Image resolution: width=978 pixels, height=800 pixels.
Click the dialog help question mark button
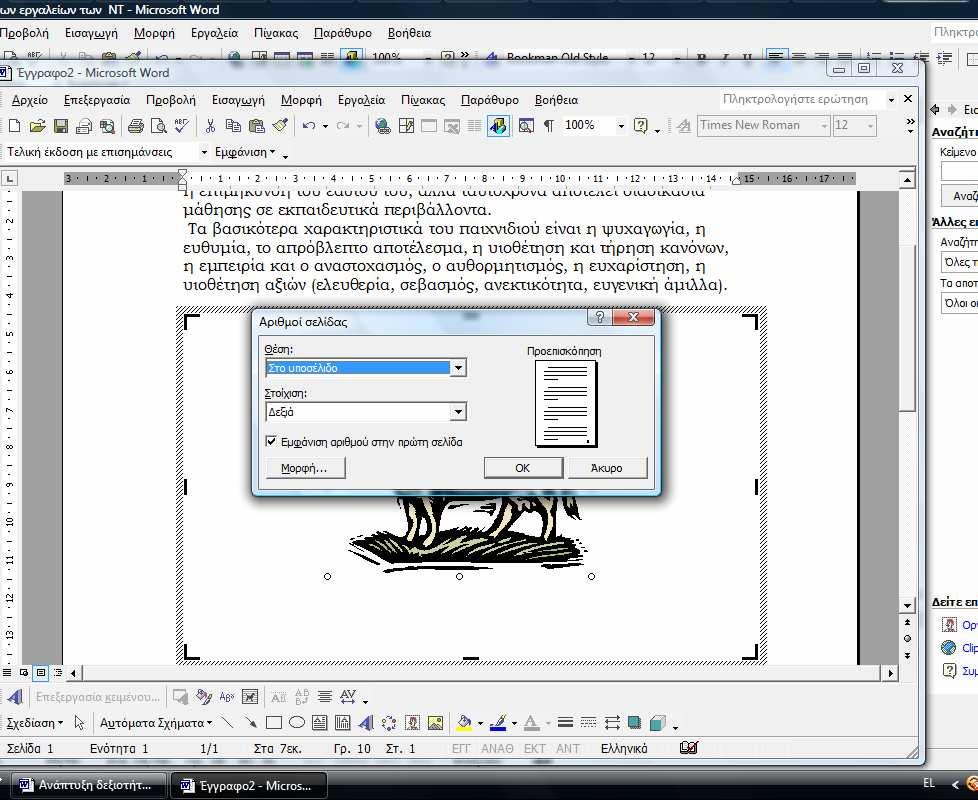click(599, 317)
